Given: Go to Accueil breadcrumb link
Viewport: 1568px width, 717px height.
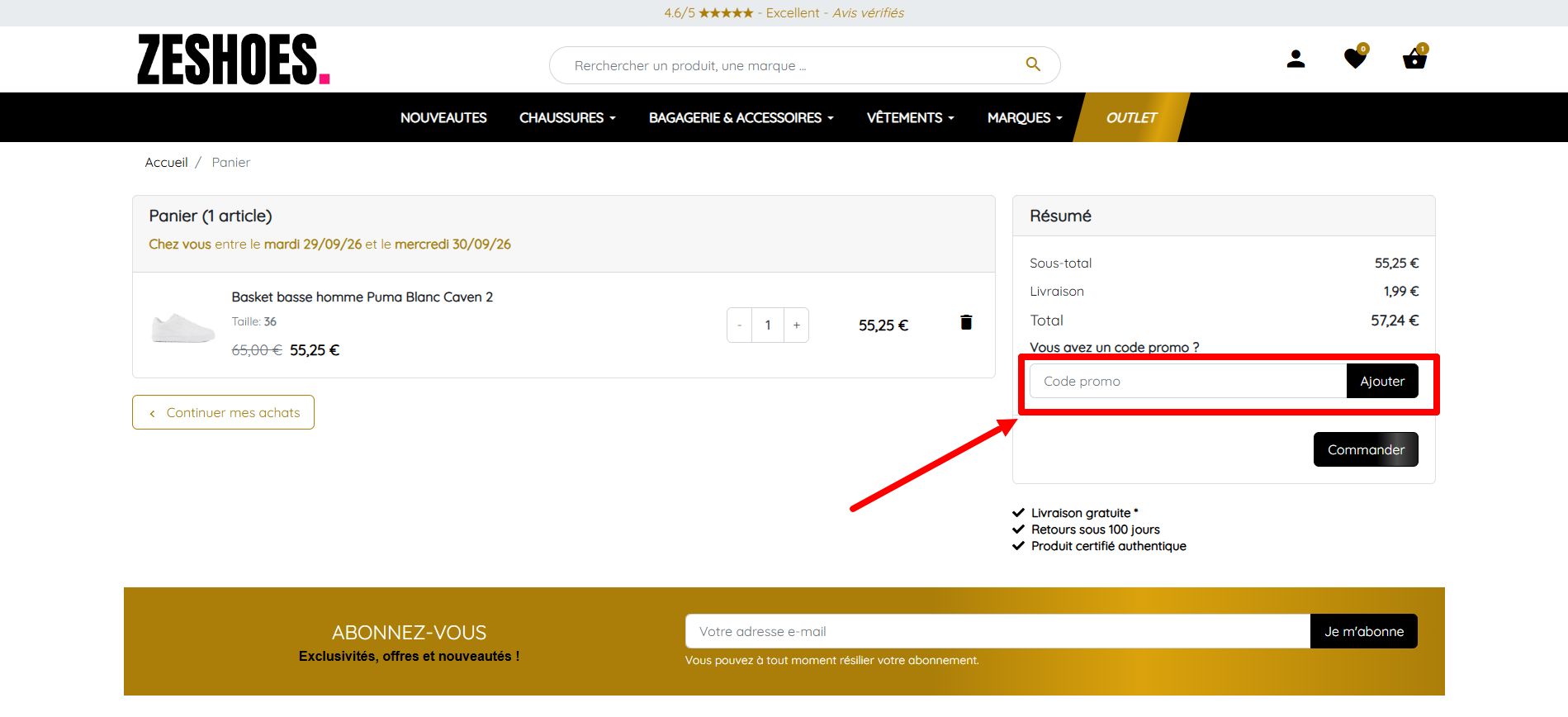Looking at the screenshot, I should (x=167, y=163).
